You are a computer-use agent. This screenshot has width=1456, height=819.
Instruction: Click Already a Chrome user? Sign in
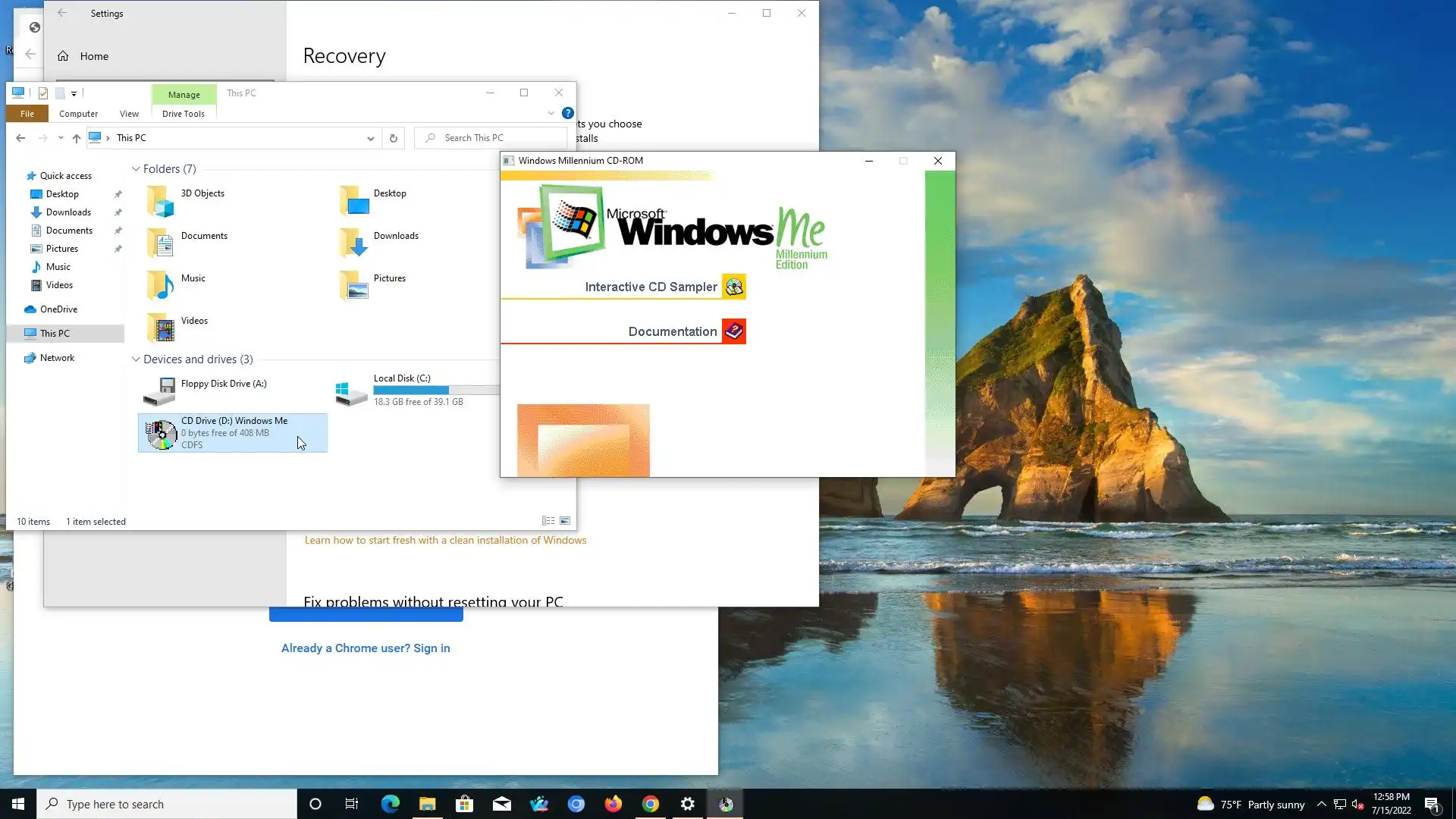[x=366, y=648]
